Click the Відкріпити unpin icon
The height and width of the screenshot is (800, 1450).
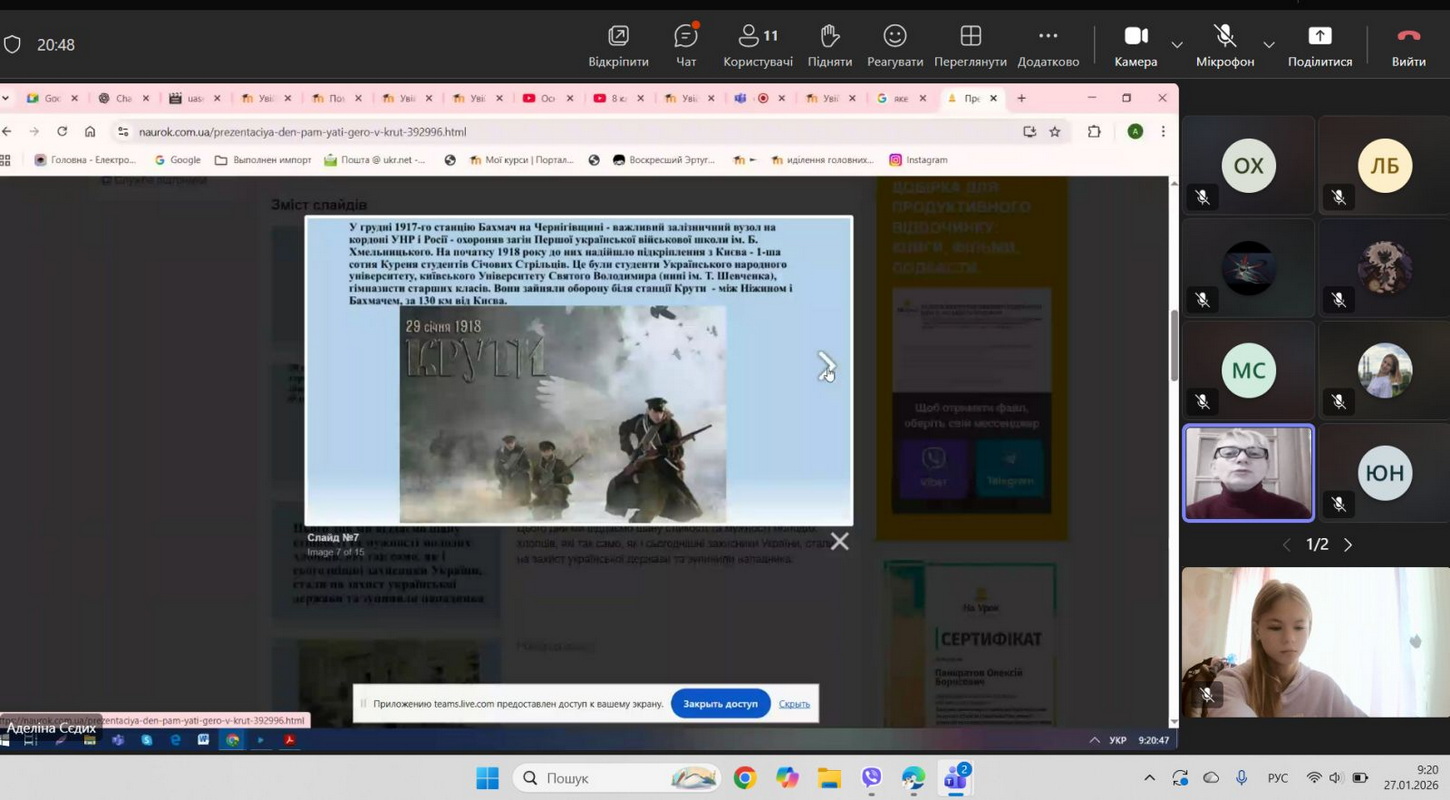(x=618, y=45)
